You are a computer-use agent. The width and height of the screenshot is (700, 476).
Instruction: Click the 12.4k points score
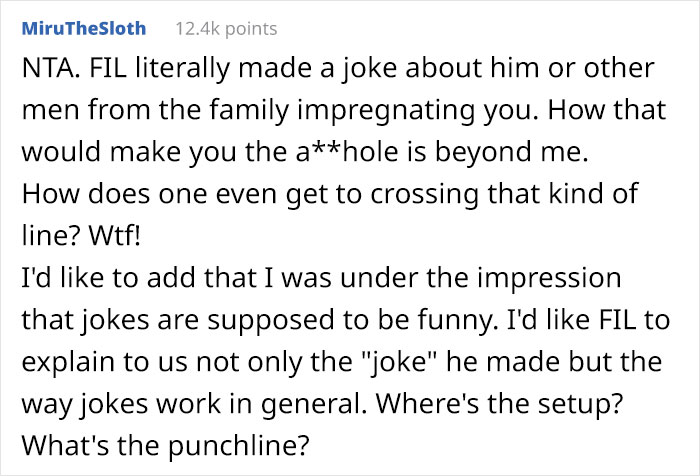click(x=226, y=28)
